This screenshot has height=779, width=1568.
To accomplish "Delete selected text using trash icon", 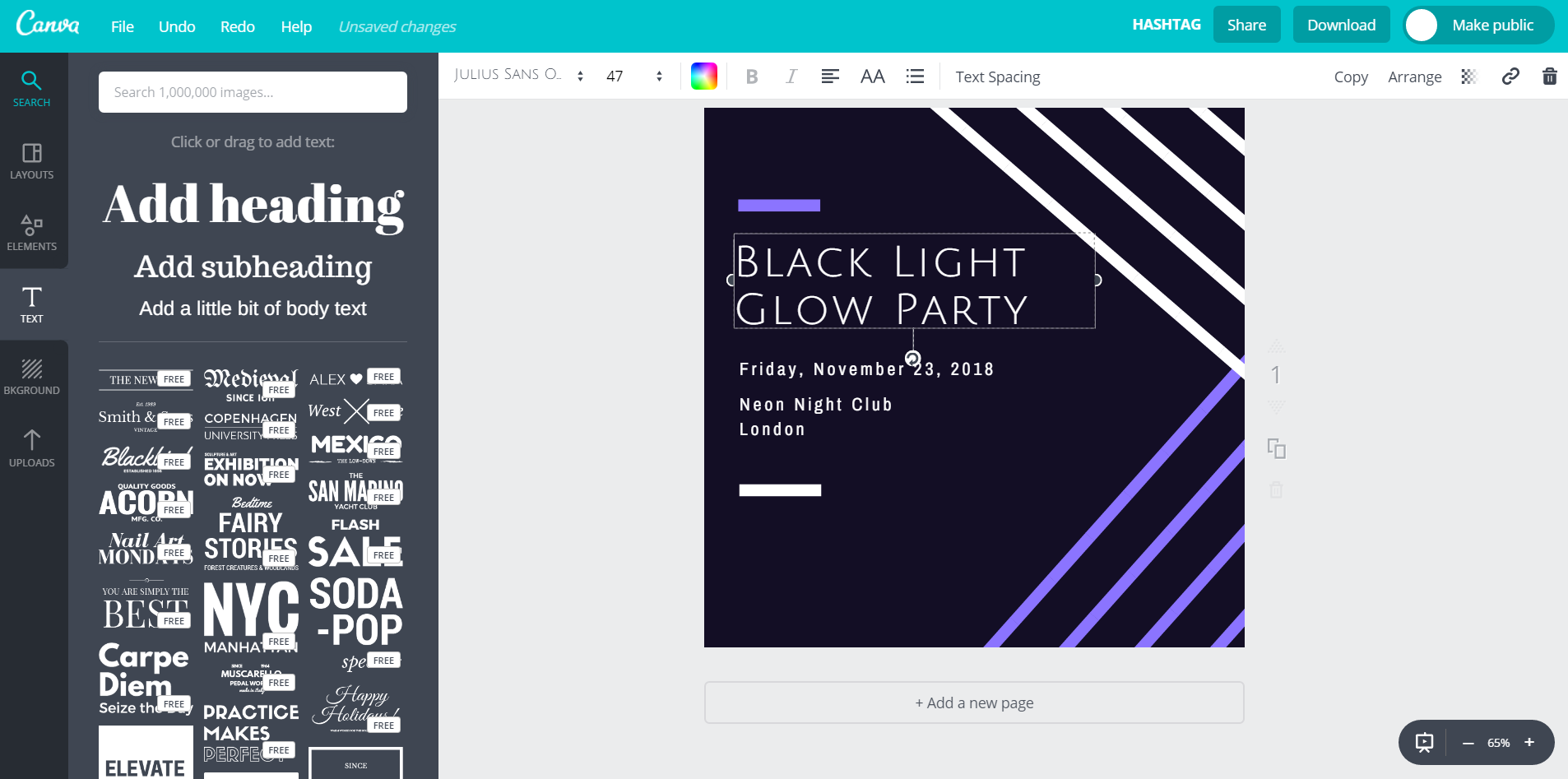I will 1550,77.
